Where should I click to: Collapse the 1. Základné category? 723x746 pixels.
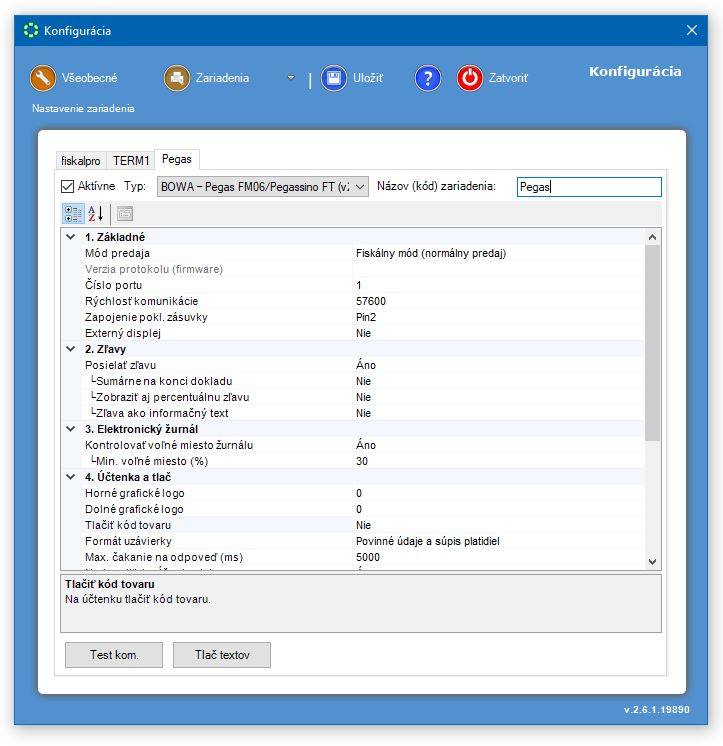click(x=70, y=237)
